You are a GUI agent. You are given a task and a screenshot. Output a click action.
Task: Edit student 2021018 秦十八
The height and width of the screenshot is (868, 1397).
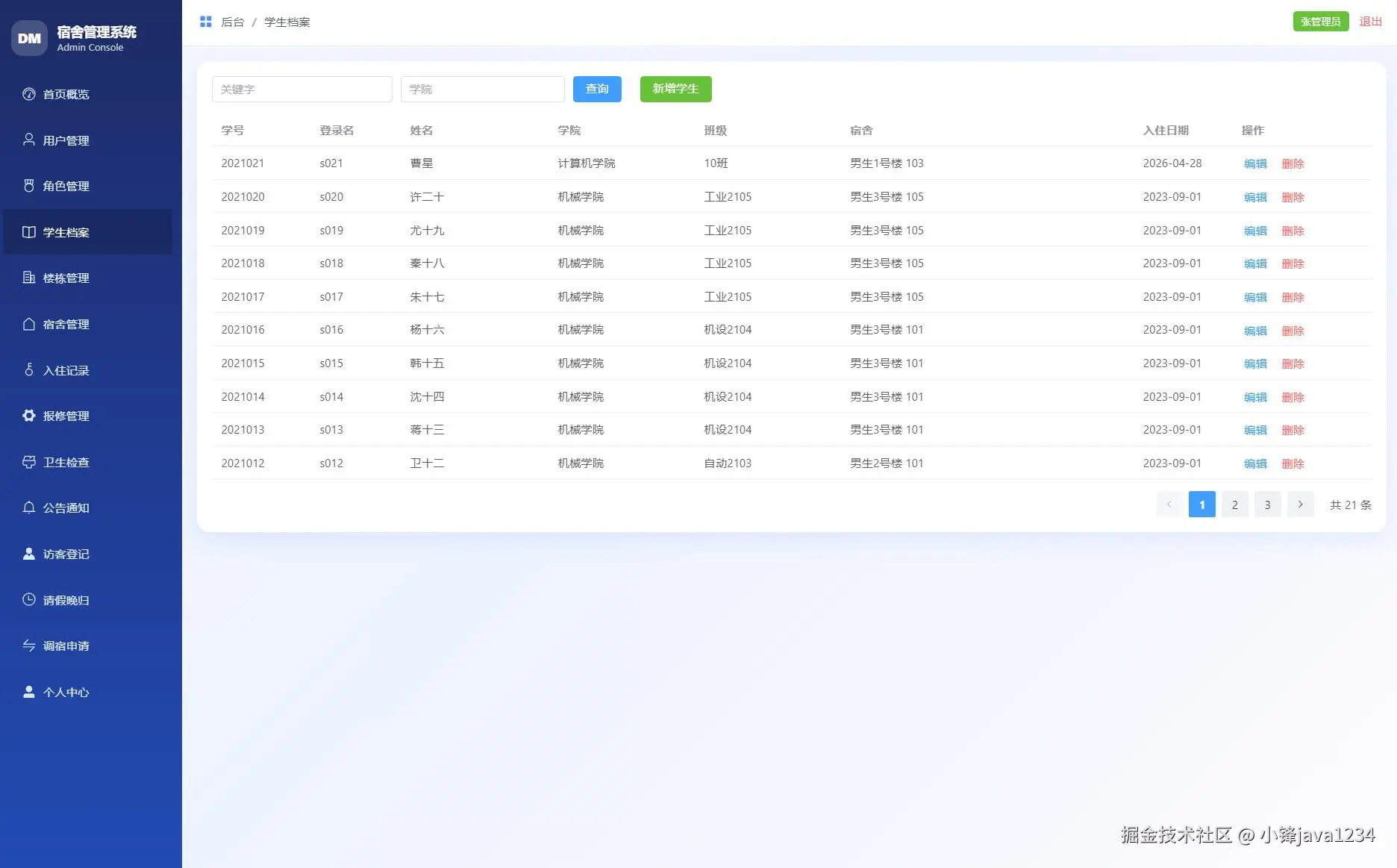pos(1255,263)
